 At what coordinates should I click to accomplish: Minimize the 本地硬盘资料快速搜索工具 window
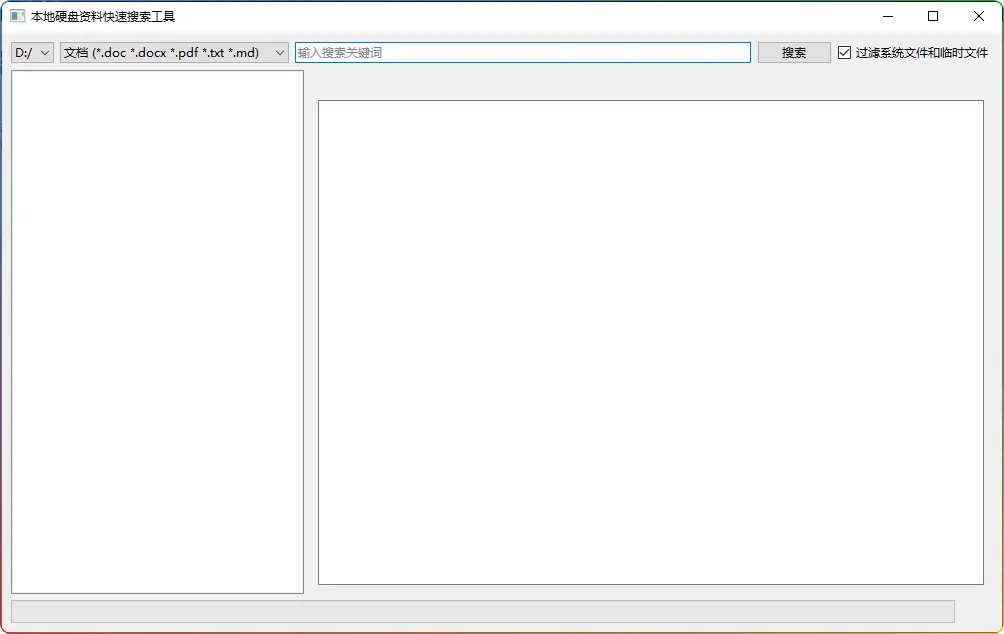[887, 16]
